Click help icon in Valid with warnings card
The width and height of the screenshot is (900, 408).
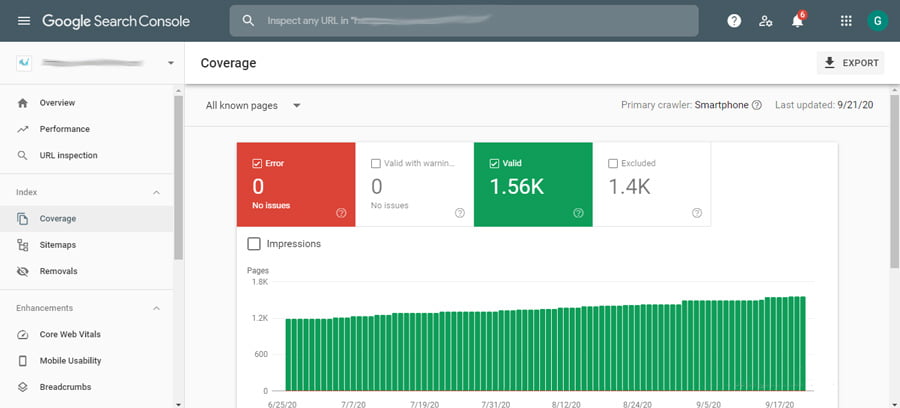pos(460,213)
